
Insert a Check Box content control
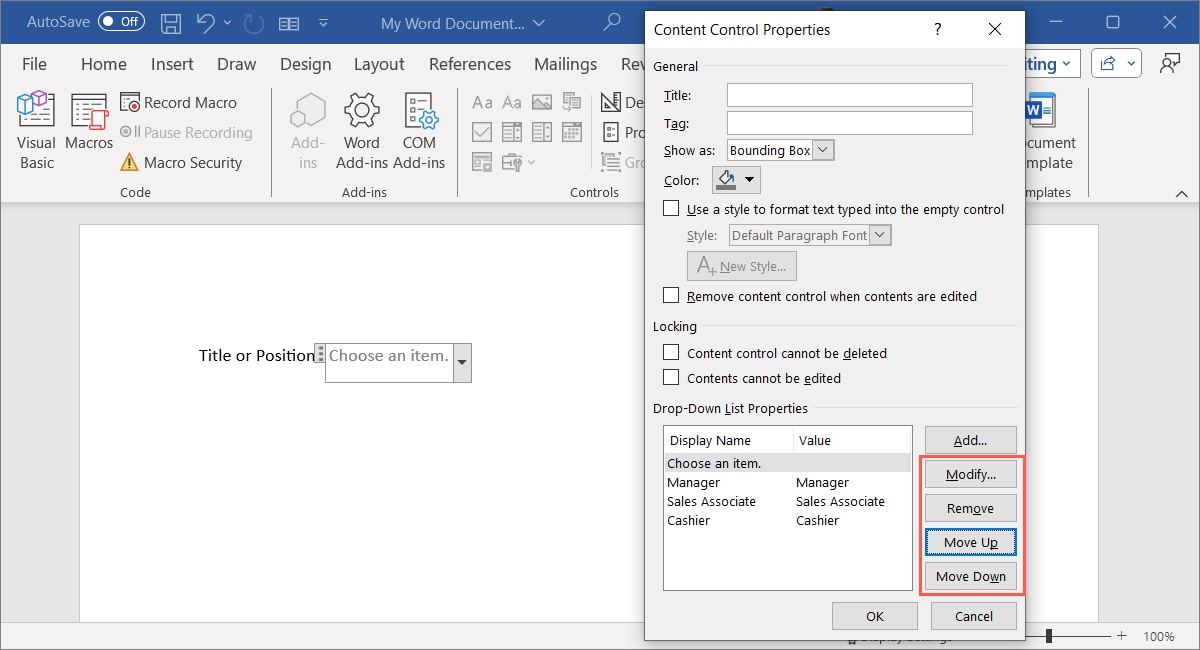click(482, 132)
